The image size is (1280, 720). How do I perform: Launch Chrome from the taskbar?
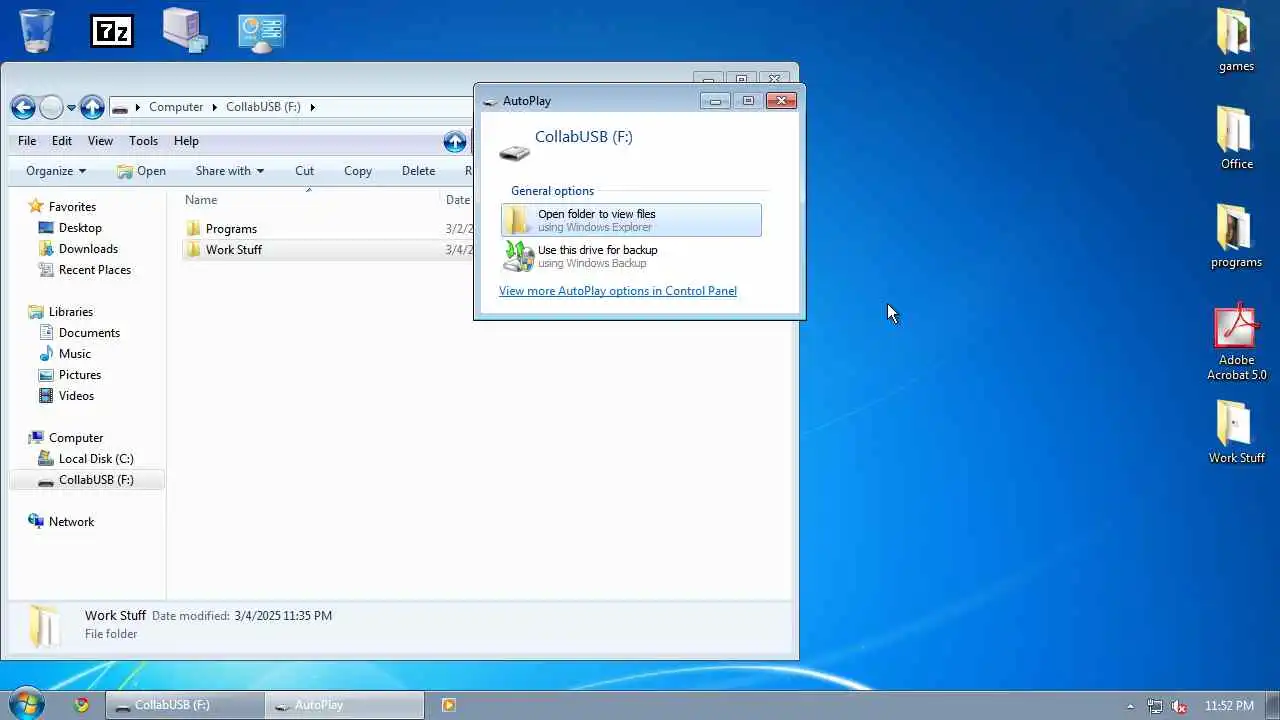coord(82,705)
